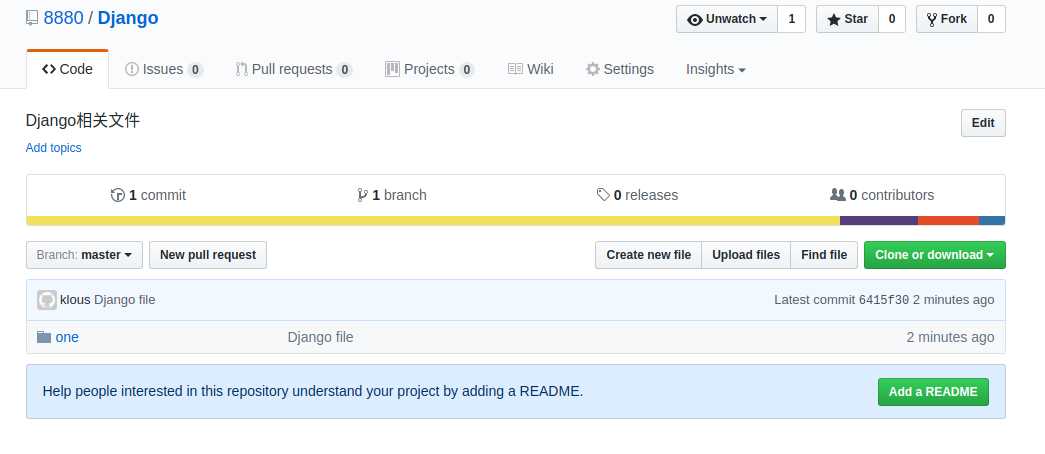Viewport: 1045px width, 454px height.
Task: Click the klous avatar thumbnail
Action: click(47, 300)
